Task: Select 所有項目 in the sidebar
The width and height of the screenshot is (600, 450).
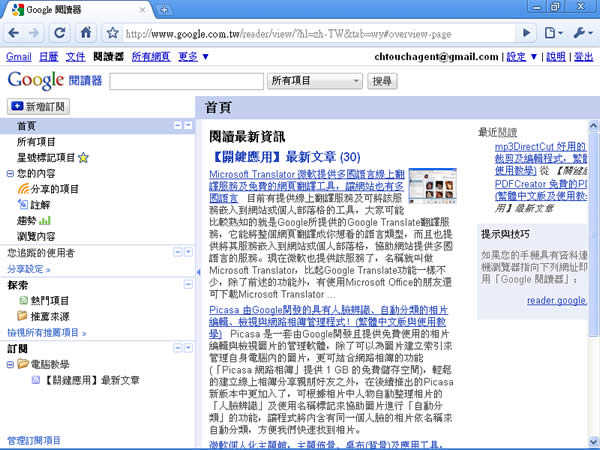Action: [36, 142]
